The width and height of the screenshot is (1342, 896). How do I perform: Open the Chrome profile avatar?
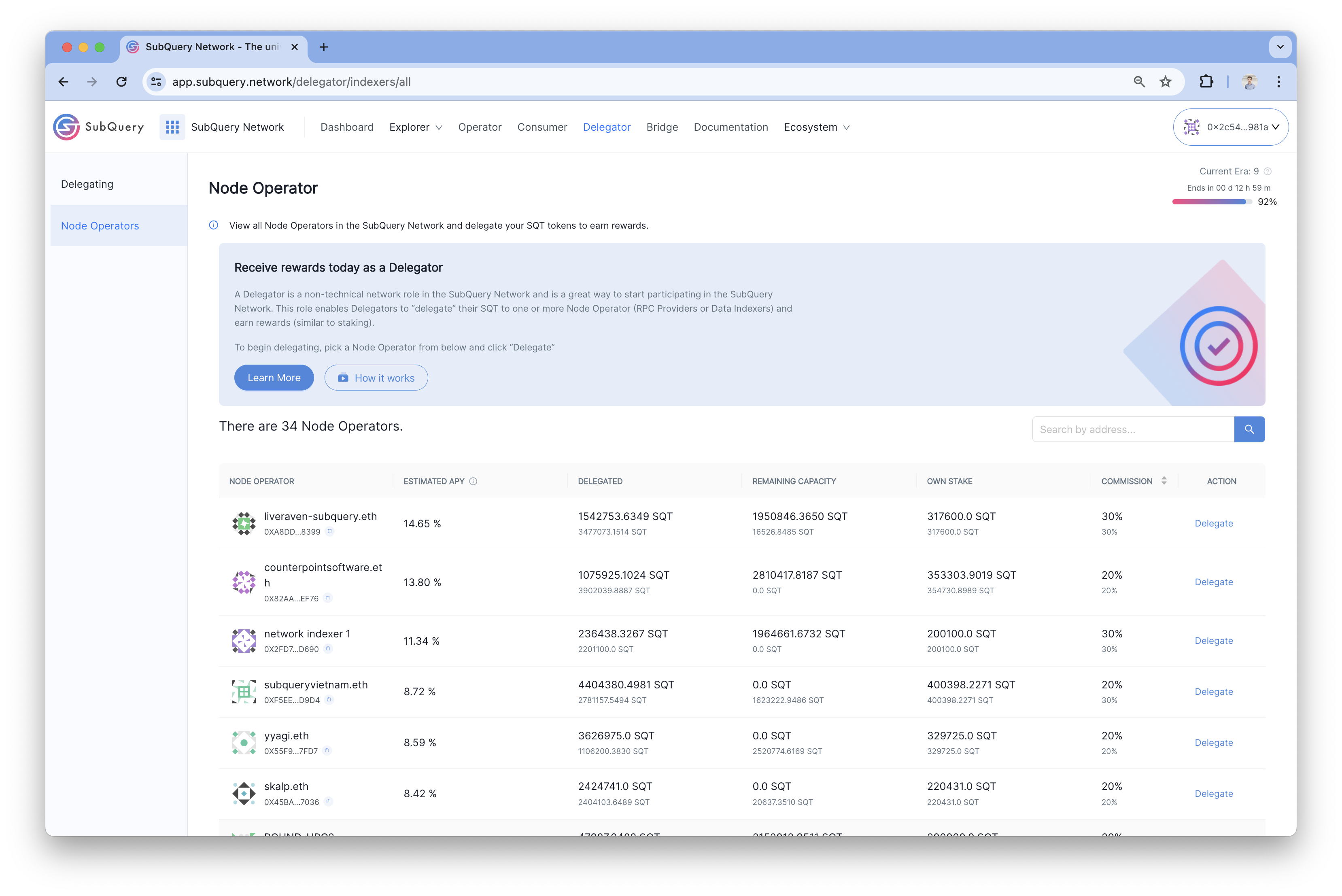click(1249, 82)
